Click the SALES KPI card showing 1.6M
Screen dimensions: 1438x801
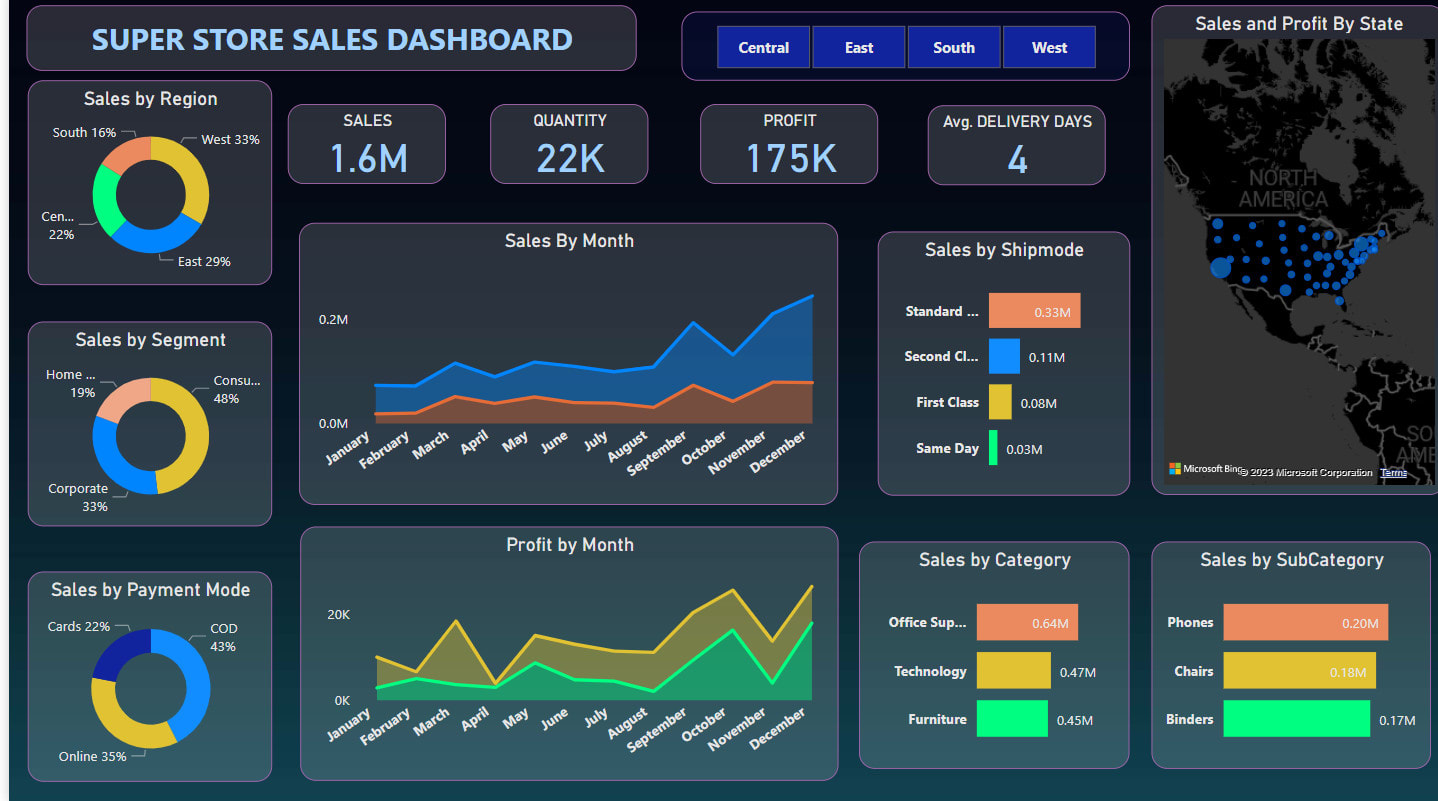(366, 143)
